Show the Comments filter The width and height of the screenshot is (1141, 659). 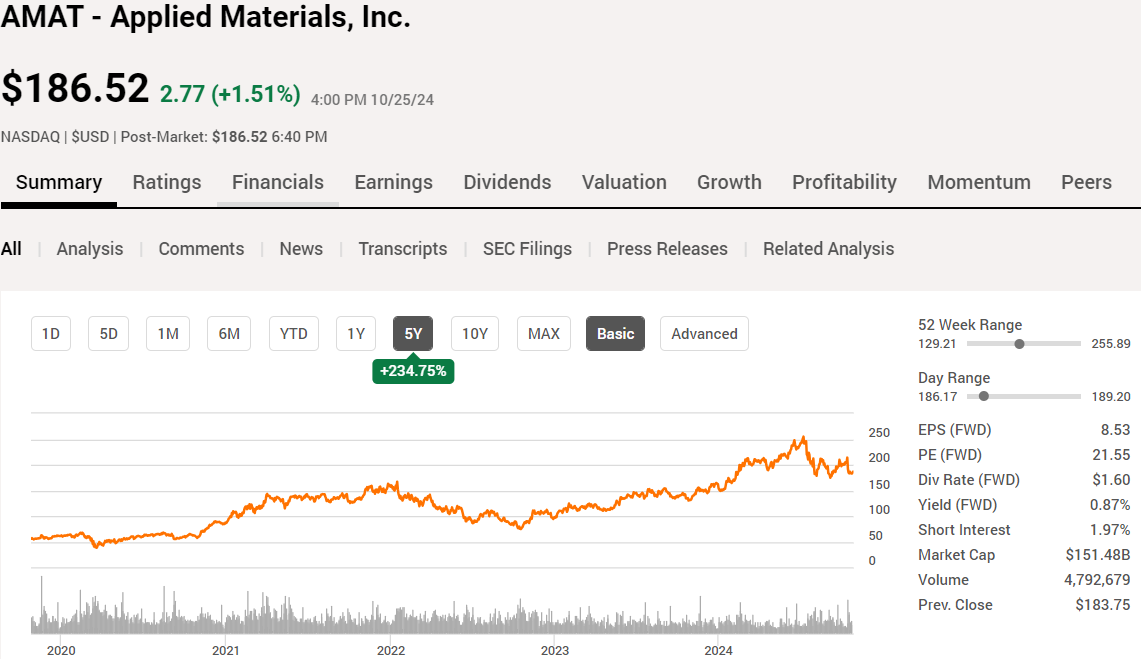[202, 249]
